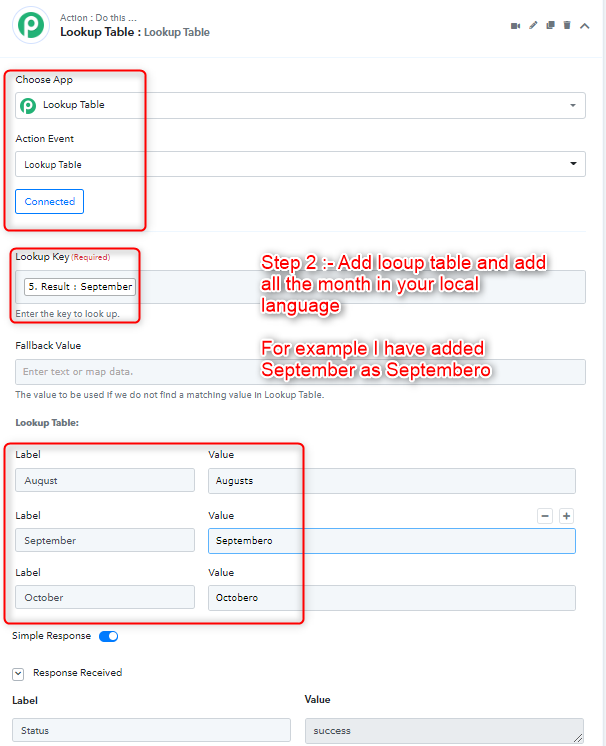The width and height of the screenshot is (606, 746).
Task: Click the Connected button
Action: [49, 201]
